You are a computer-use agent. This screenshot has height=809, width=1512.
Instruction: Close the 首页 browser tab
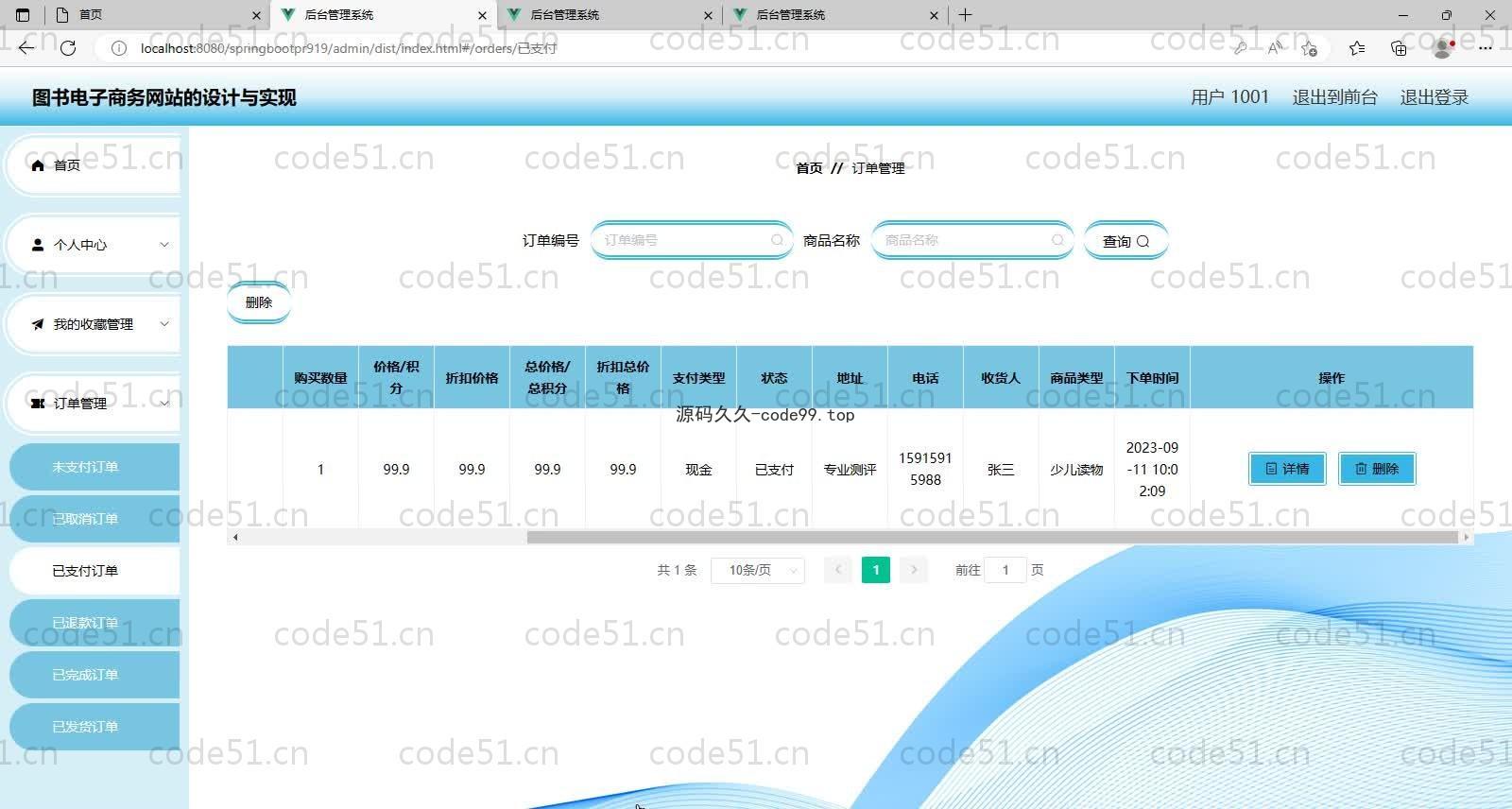pyautogui.click(x=256, y=15)
